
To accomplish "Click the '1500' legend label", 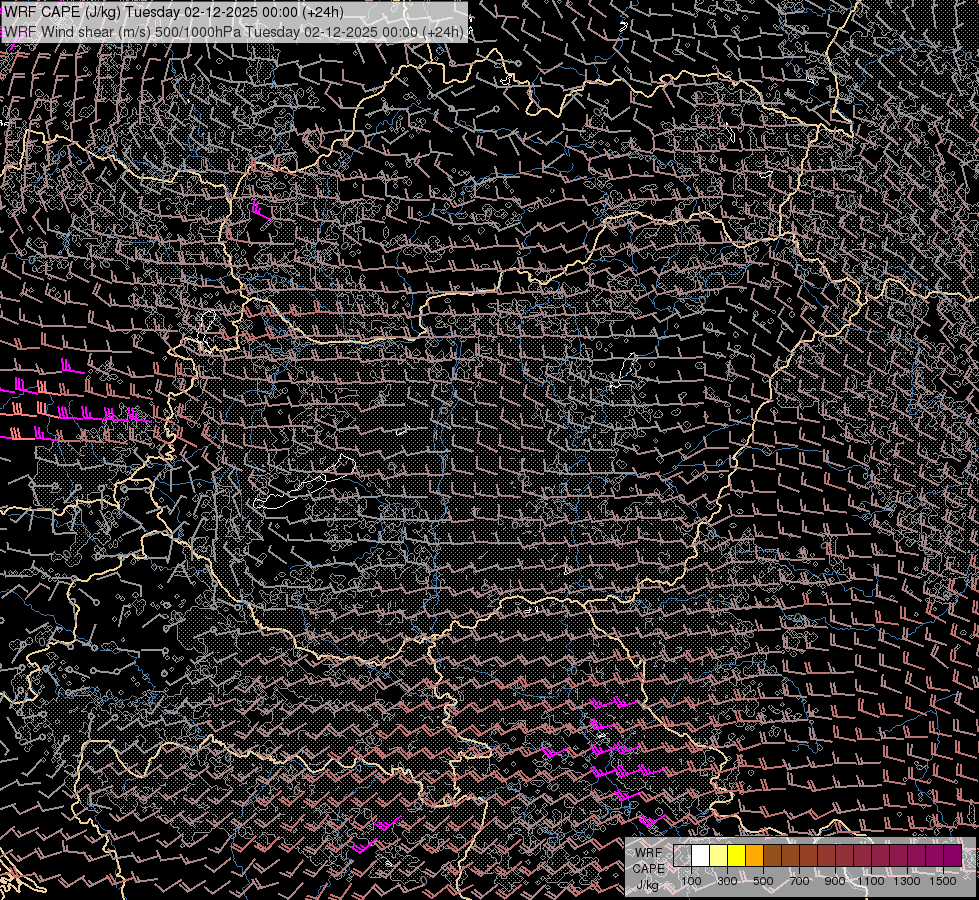I will pyautogui.click(x=943, y=881).
